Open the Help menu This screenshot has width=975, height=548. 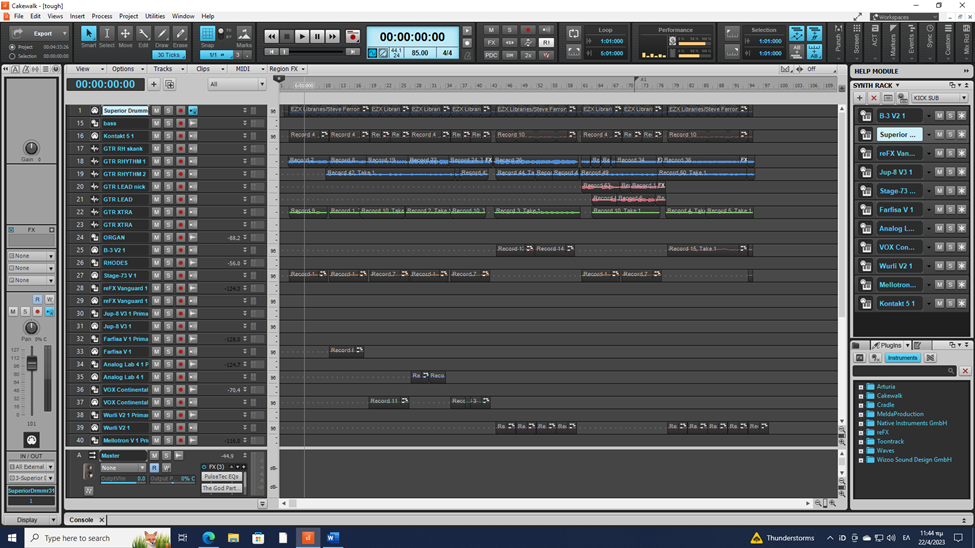pos(208,16)
